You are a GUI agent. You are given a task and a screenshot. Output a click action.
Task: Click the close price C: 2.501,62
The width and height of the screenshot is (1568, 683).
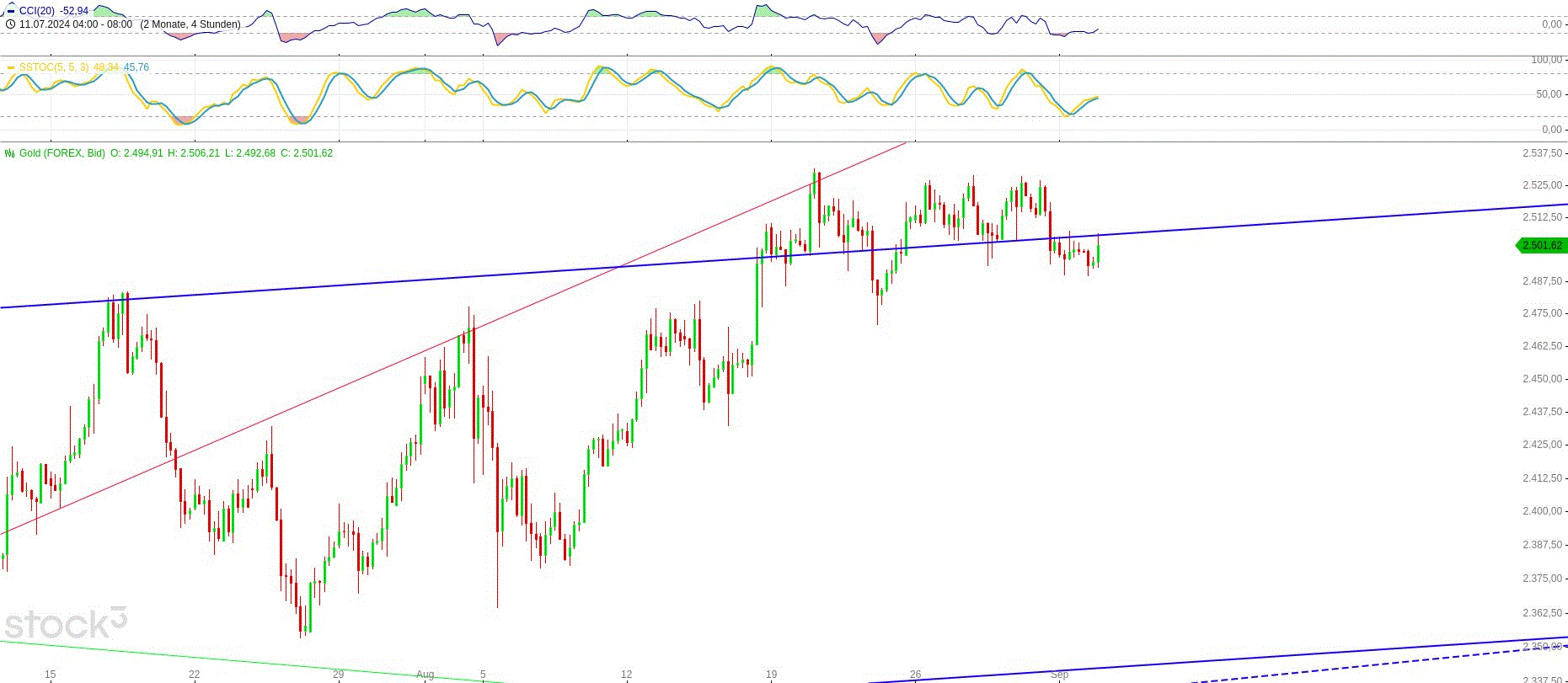click(x=307, y=153)
